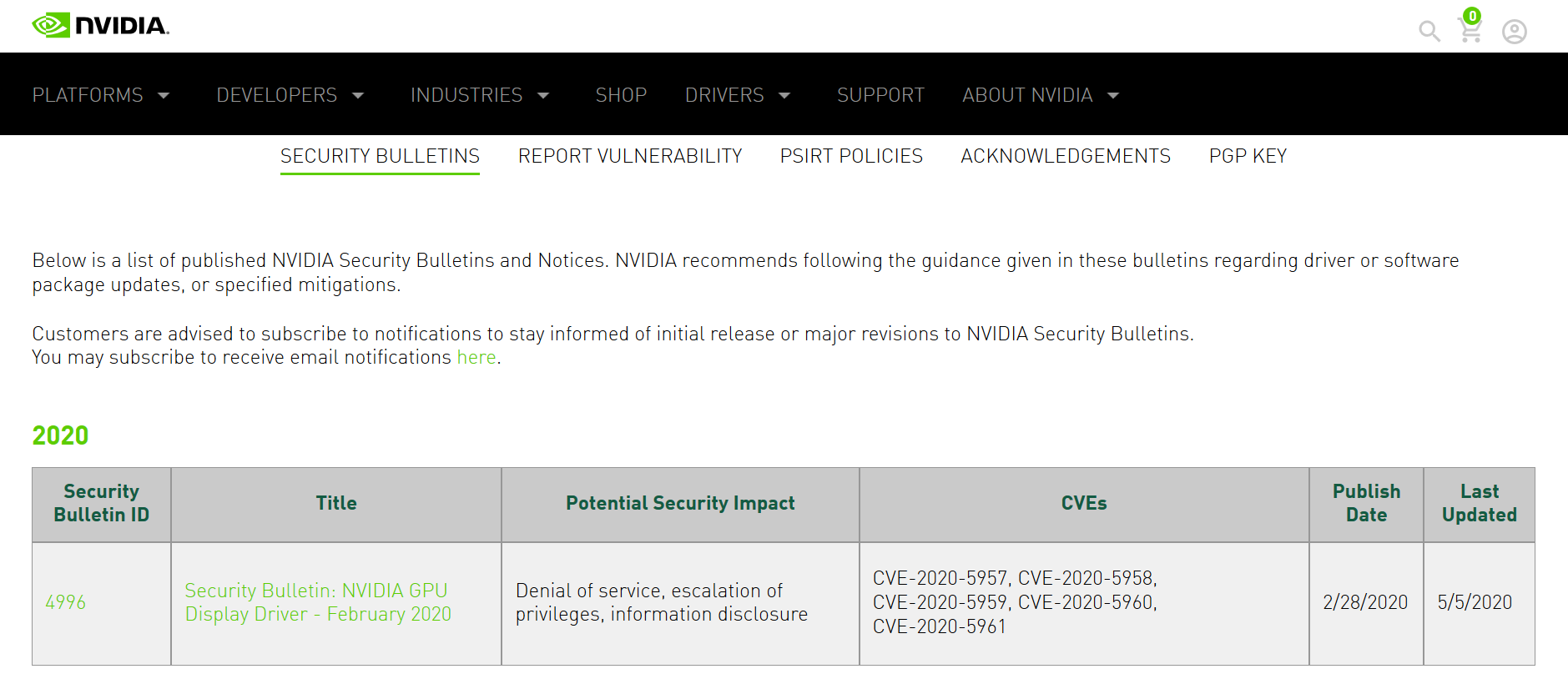Viewport: 1568px width, 684px height.
Task: Expand the Developers dropdown arrow
Action: pos(358,96)
